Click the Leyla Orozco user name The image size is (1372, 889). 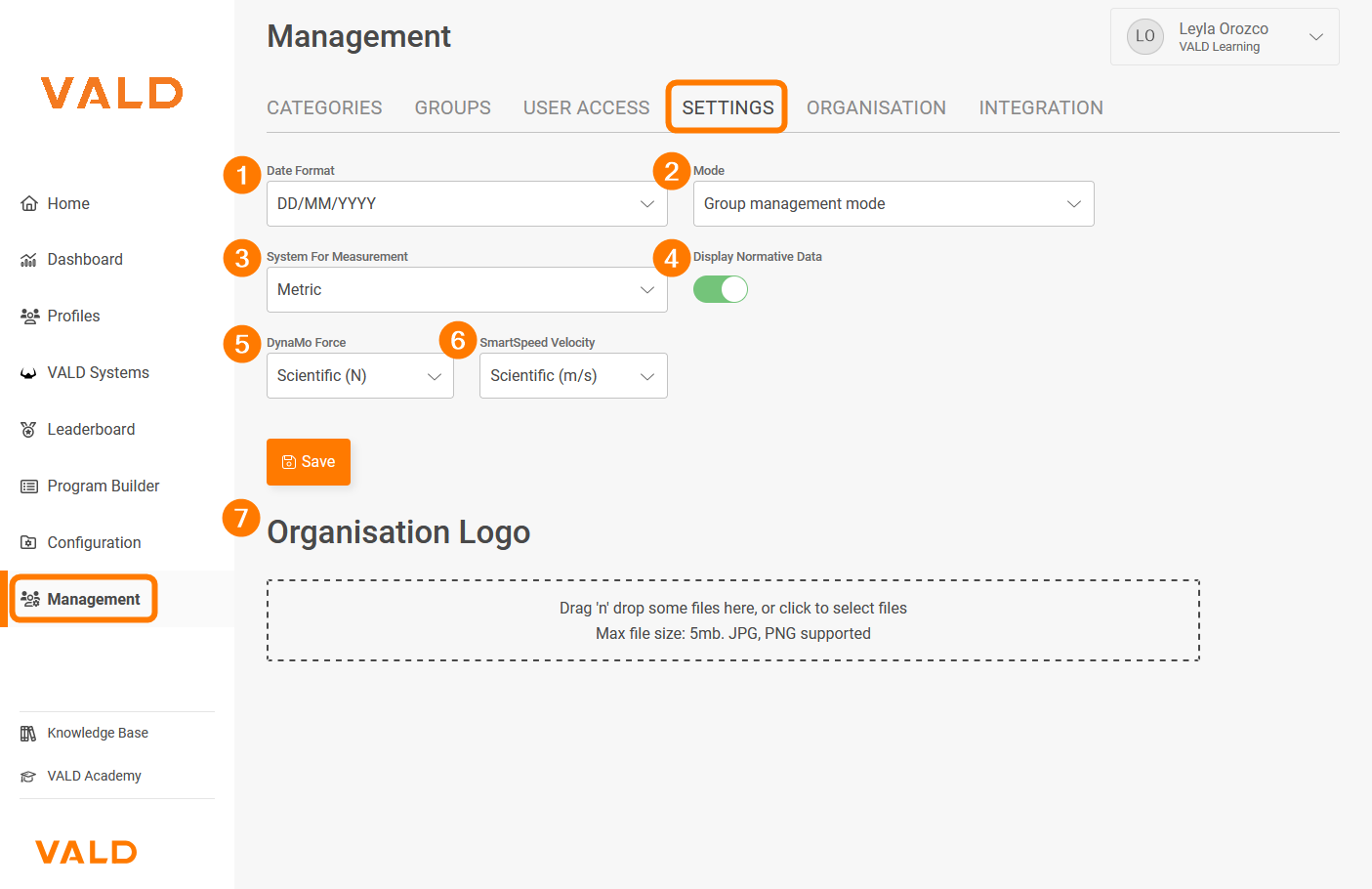click(1224, 28)
